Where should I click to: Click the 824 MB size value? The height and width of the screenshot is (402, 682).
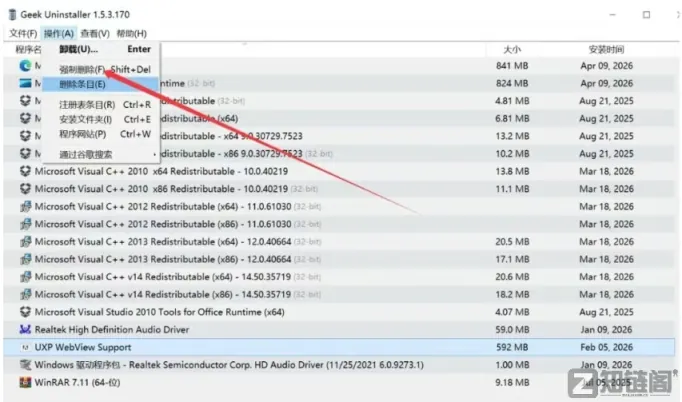(x=512, y=83)
